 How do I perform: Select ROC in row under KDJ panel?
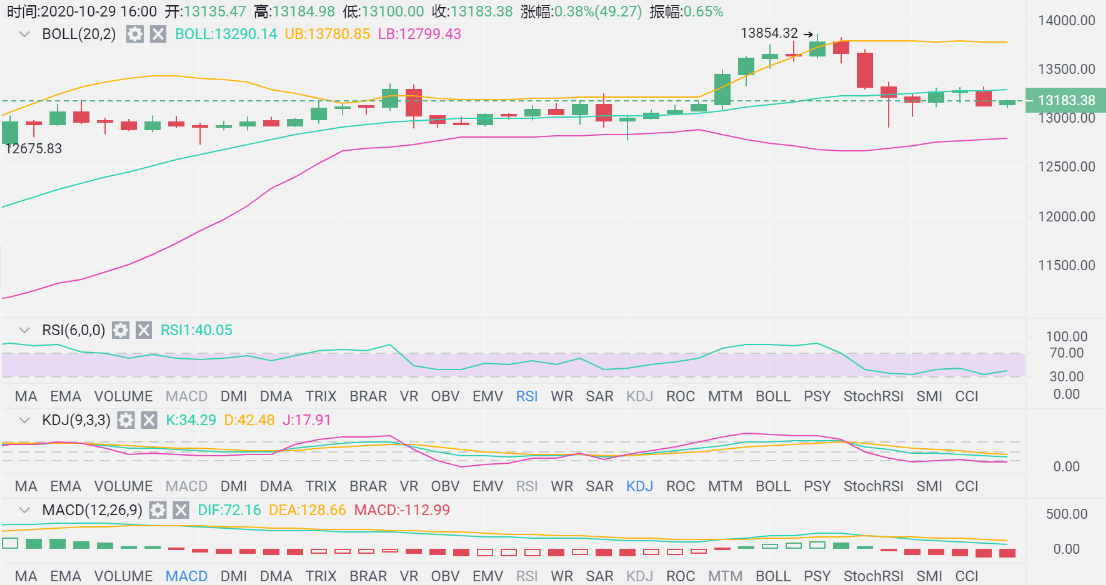681,486
